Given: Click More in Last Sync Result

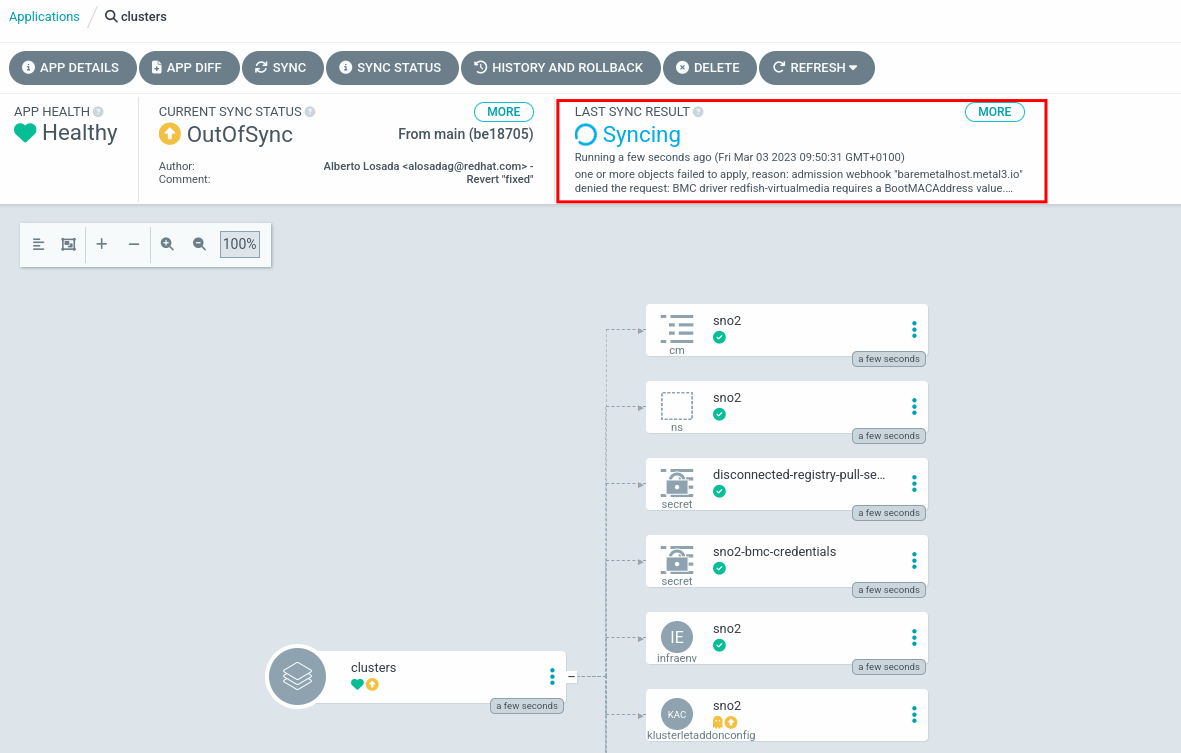Looking at the screenshot, I should pos(994,112).
